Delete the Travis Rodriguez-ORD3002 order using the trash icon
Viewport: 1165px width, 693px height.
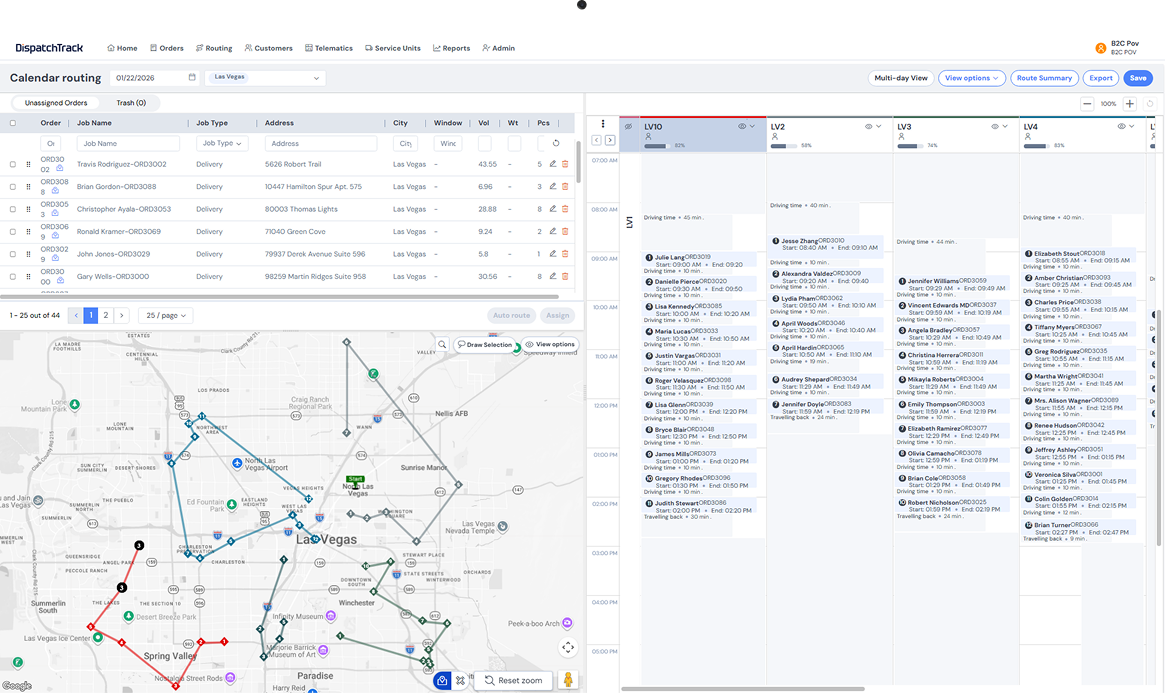tap(565, 164)
